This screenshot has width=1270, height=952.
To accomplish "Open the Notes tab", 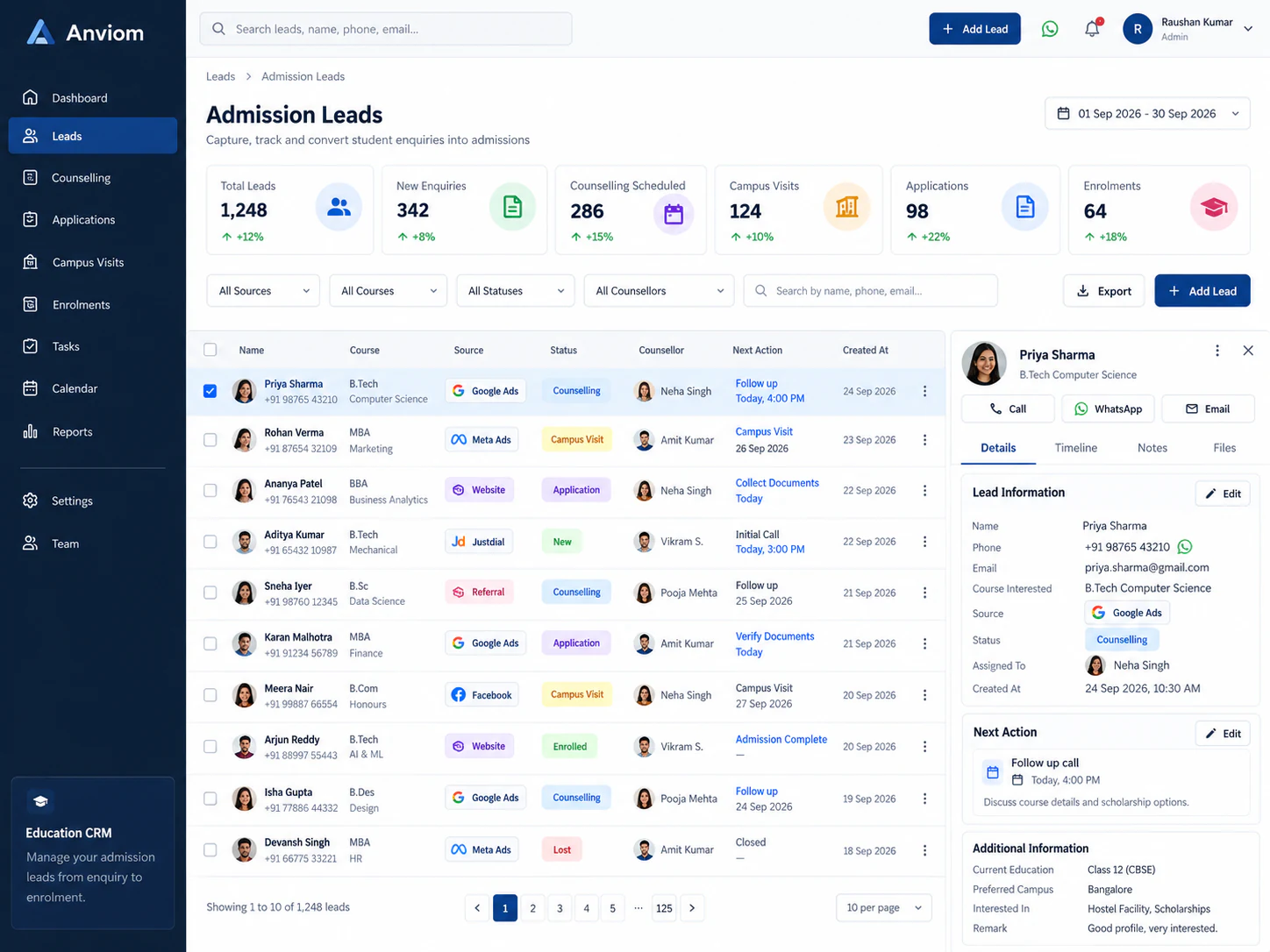I will click(1152, 448).
